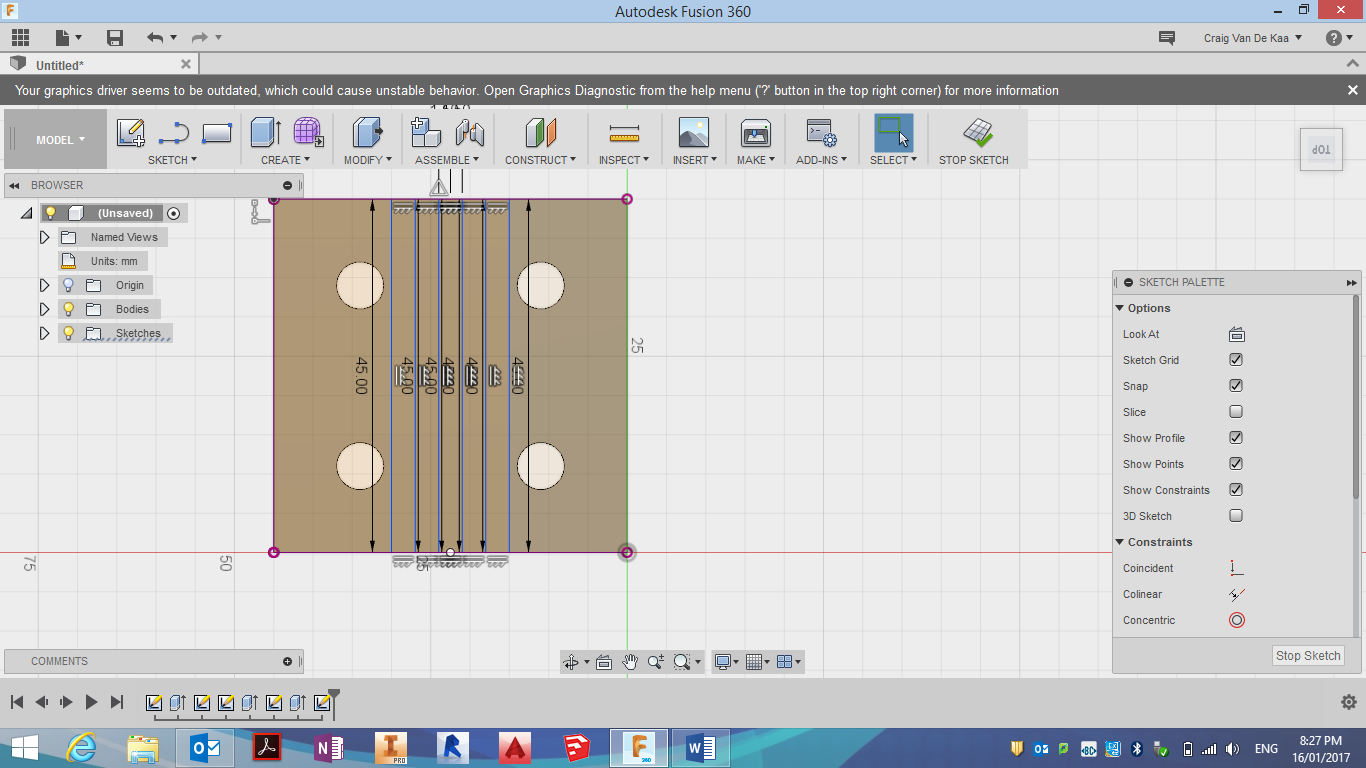1366x768 pixels.
Task: Toggle Sketches folder visibility lightbulb
Action: [x=69, y=333]
